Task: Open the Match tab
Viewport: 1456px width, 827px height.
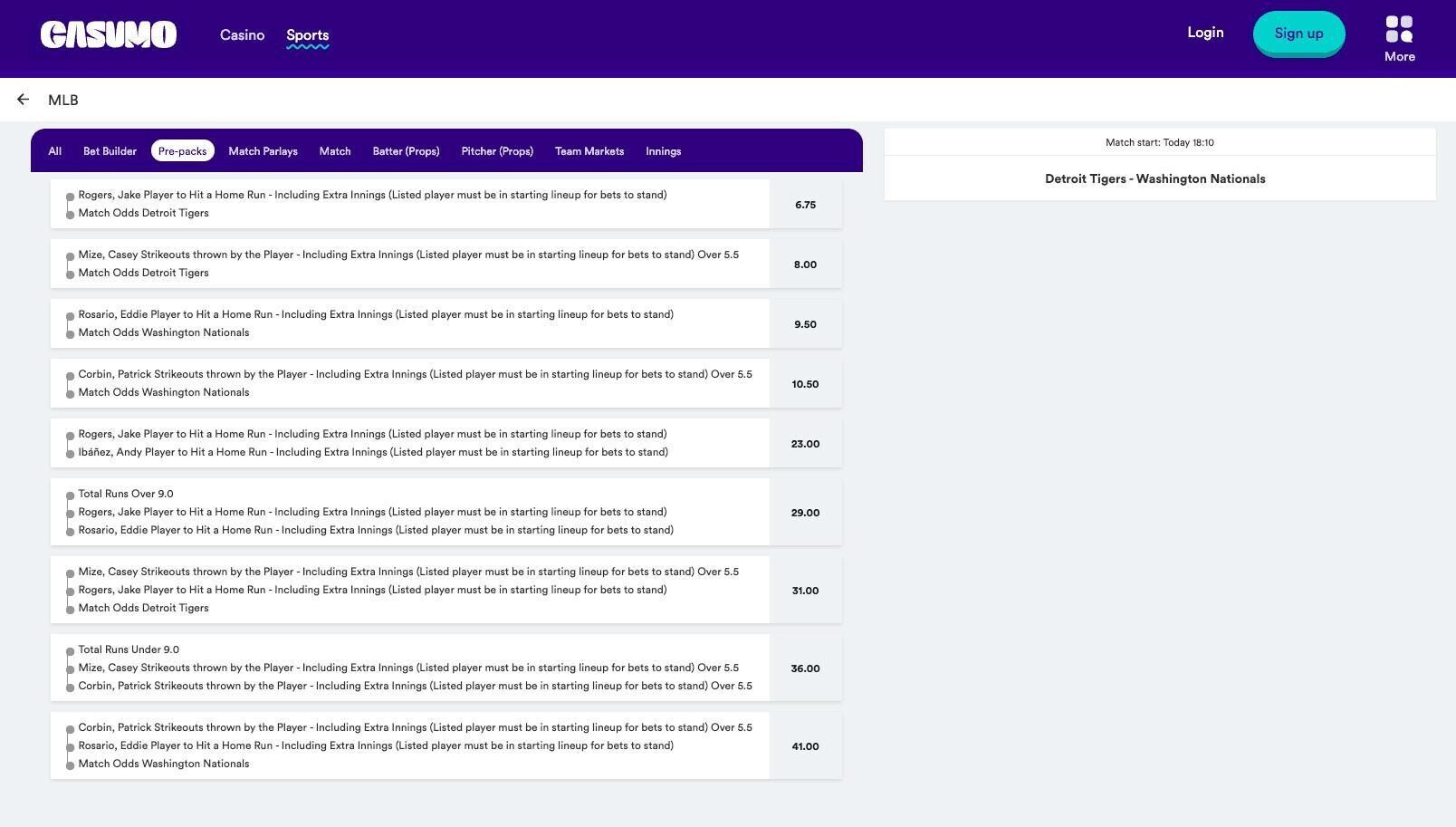Action: click(335, 151)
